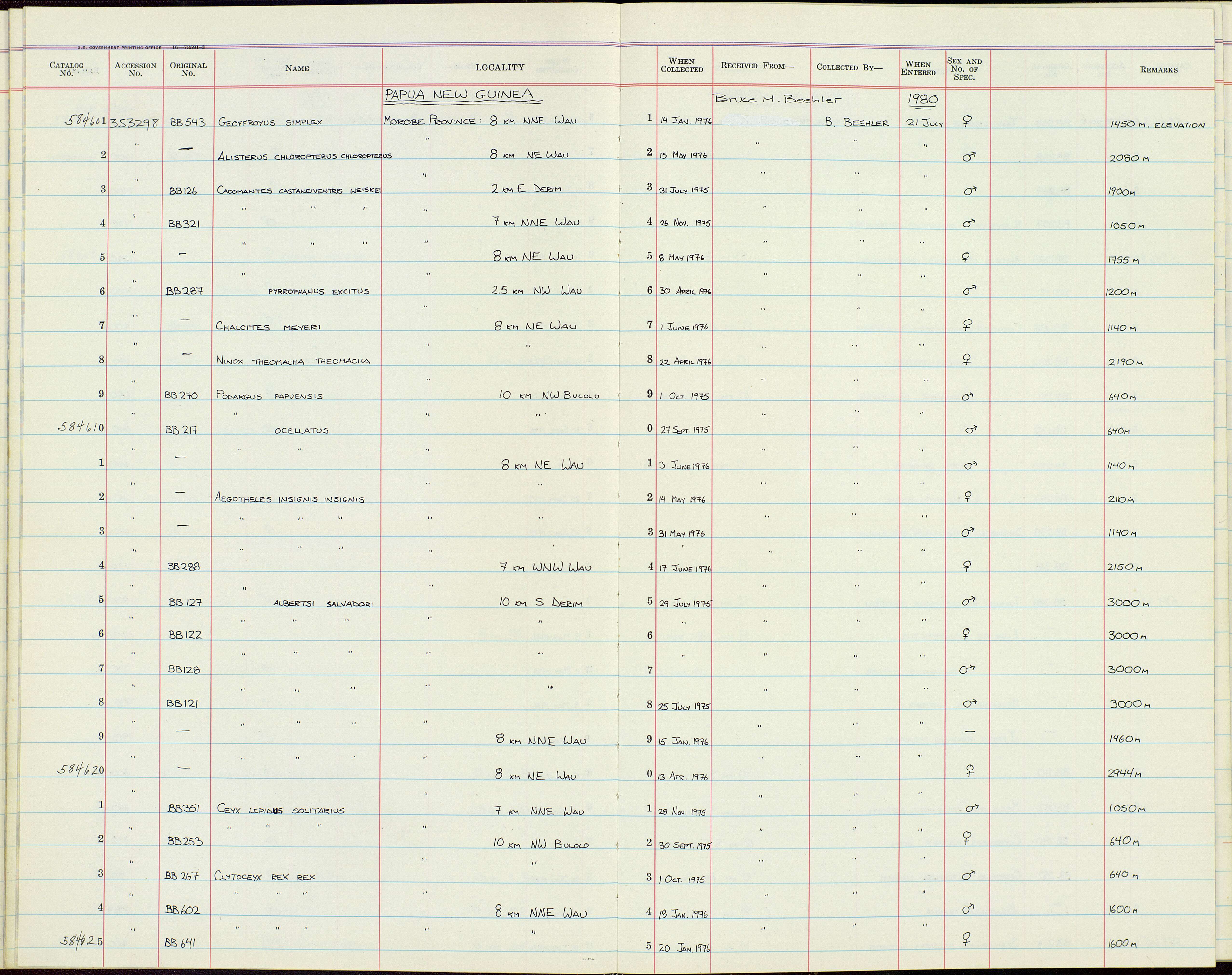
Task: Click 'Ceyx lepidus solitarius' entry
Action: coord(281,810)
